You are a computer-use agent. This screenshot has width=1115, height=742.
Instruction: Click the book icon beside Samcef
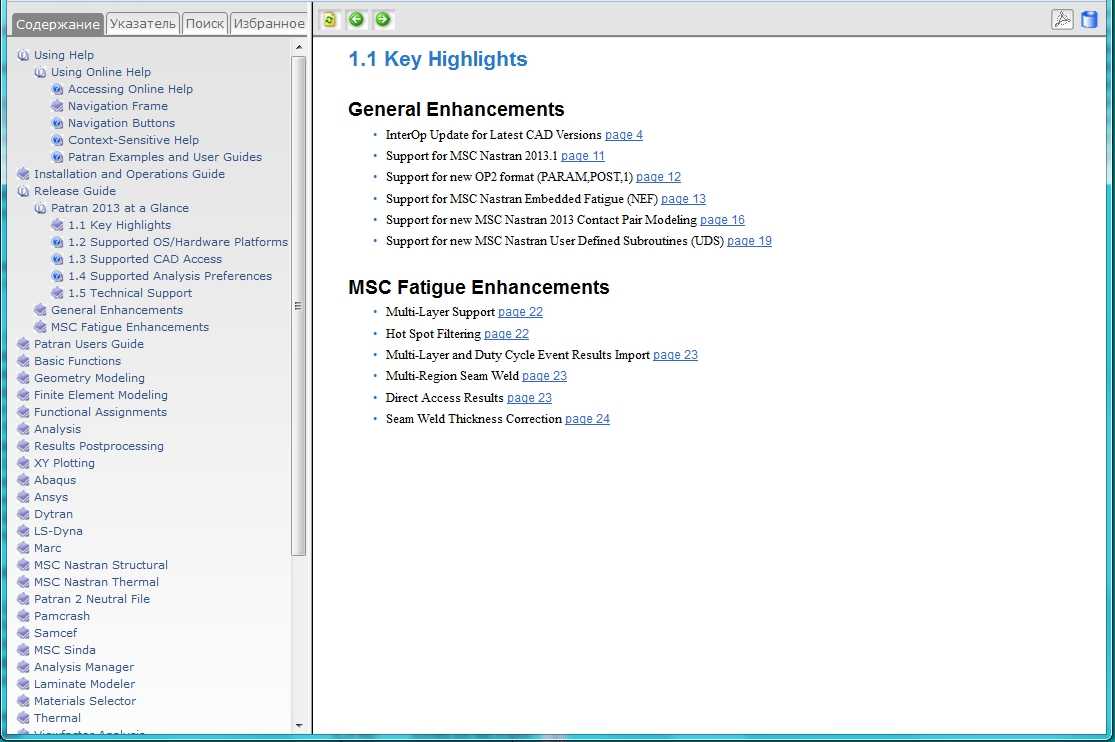coord(23,633)
